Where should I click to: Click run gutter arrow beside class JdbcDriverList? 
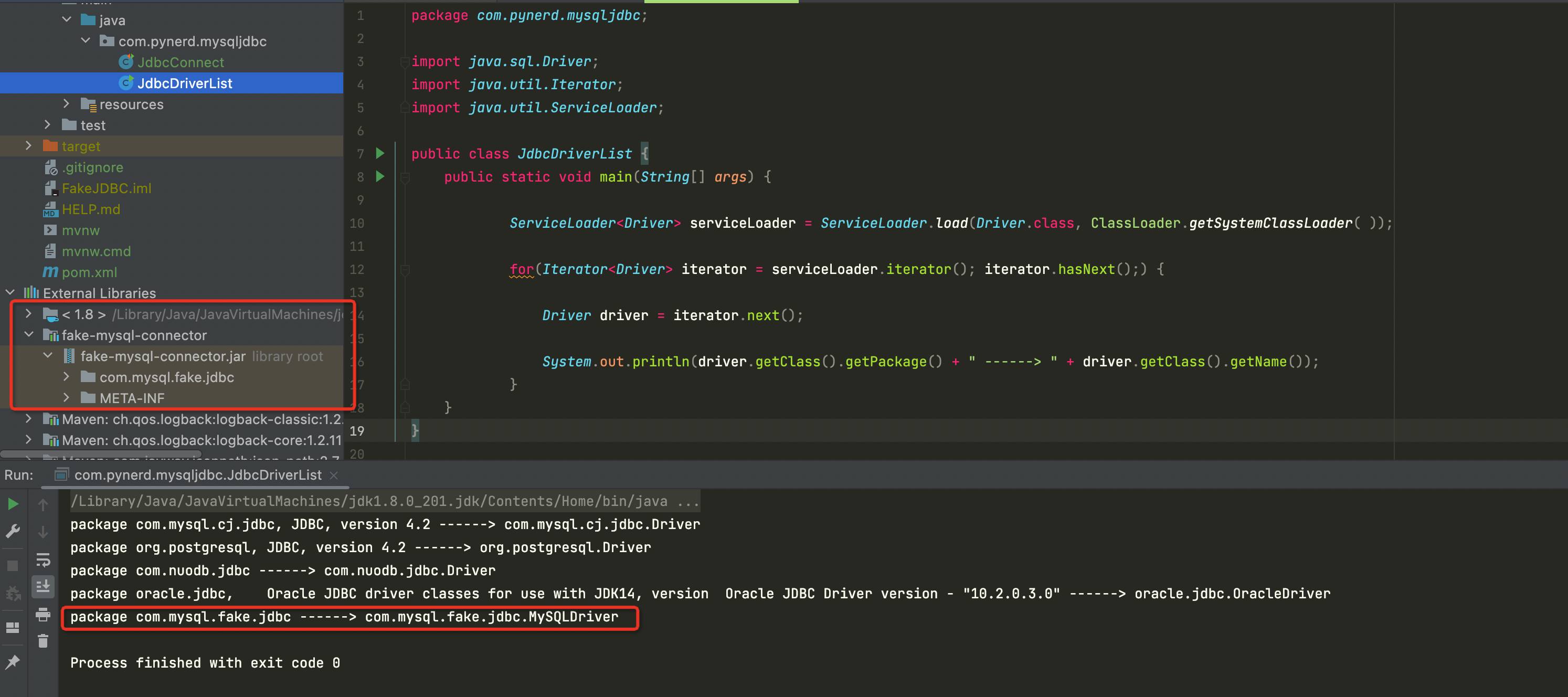pos(380,153)
